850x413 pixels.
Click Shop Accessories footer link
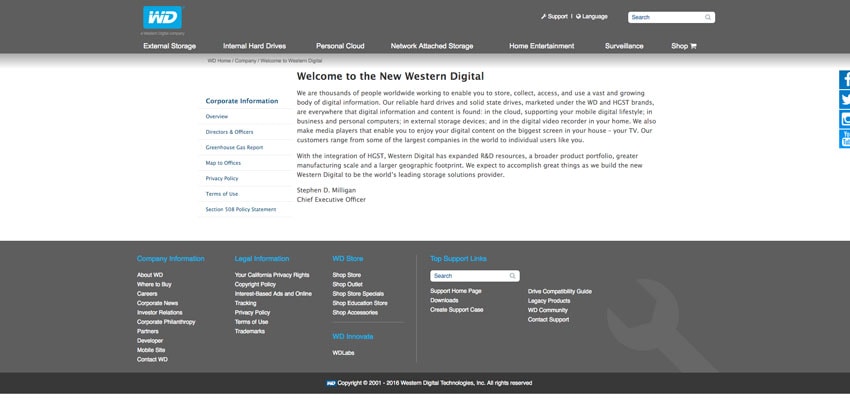[x=355, y=313]
